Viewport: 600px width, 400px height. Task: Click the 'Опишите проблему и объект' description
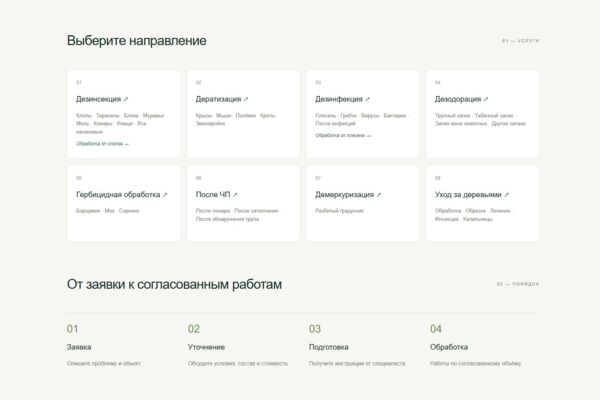click(x=104, y=363)
